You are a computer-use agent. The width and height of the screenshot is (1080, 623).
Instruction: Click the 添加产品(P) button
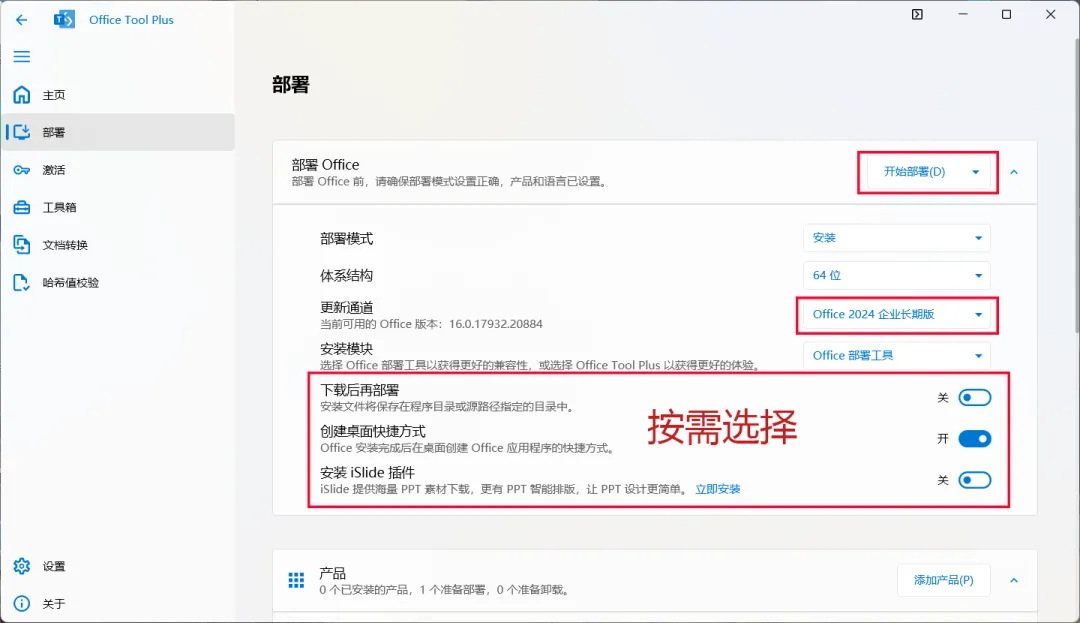[944, 580]
